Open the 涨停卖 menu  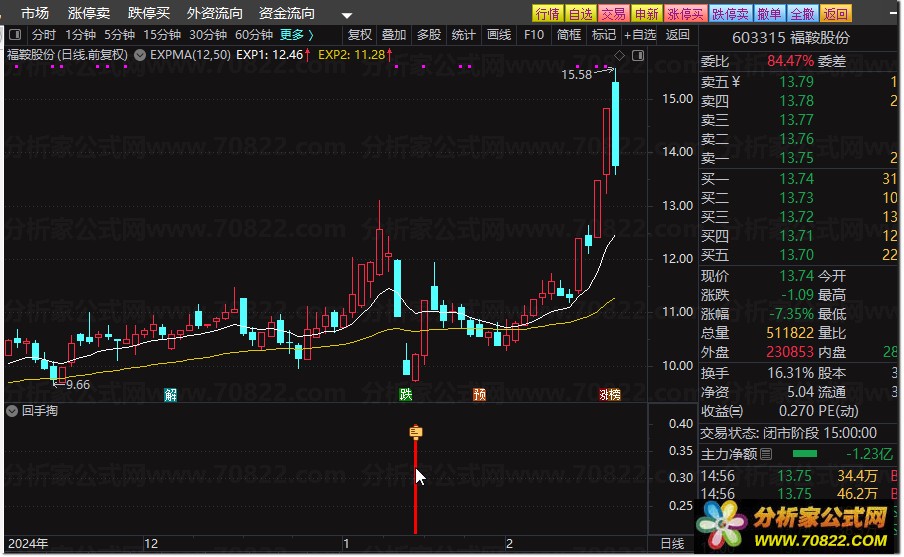pos(89,13)
